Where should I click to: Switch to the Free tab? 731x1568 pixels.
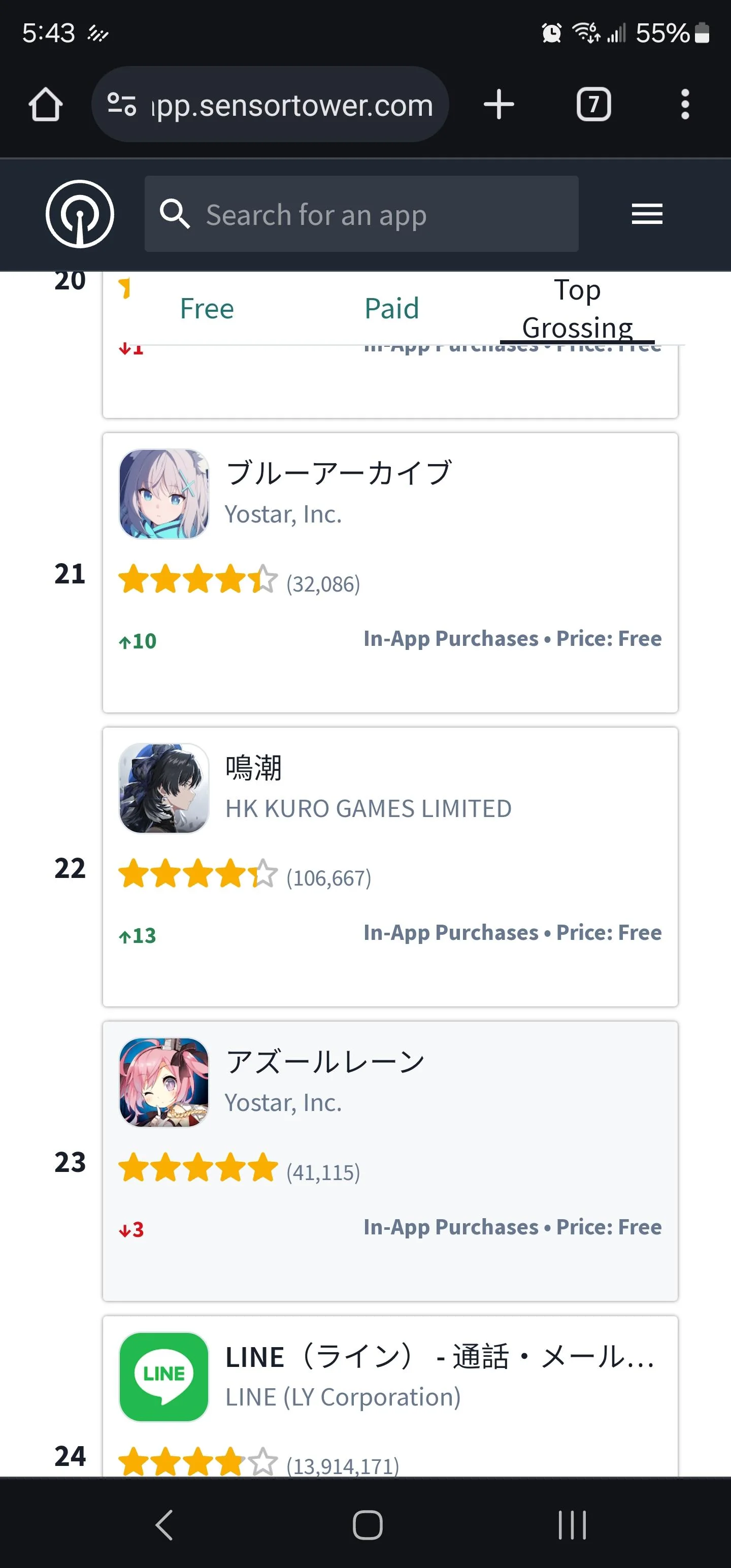pyautogui.click(x=207, y=309)
